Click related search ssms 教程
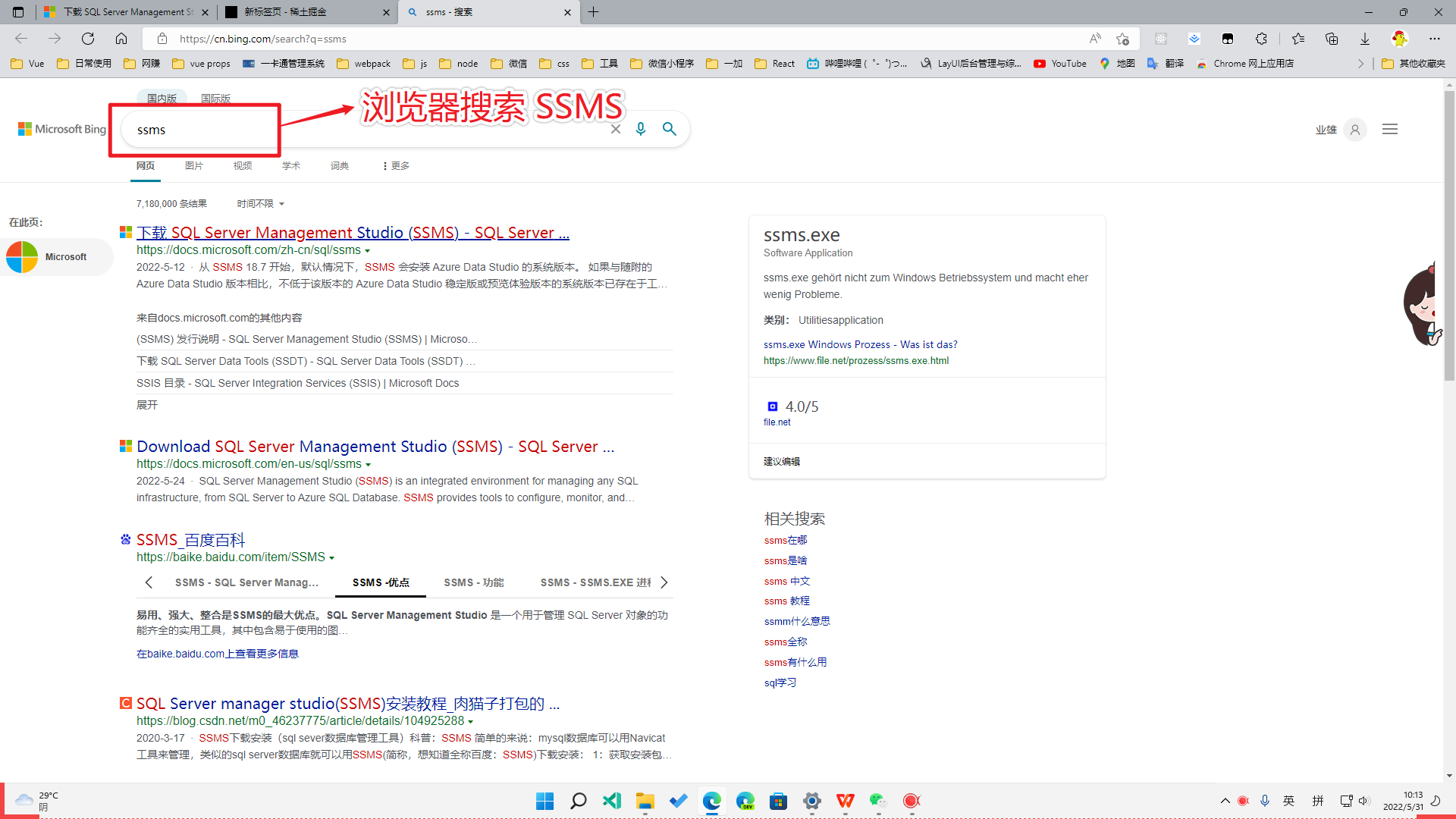 point(787,601)
